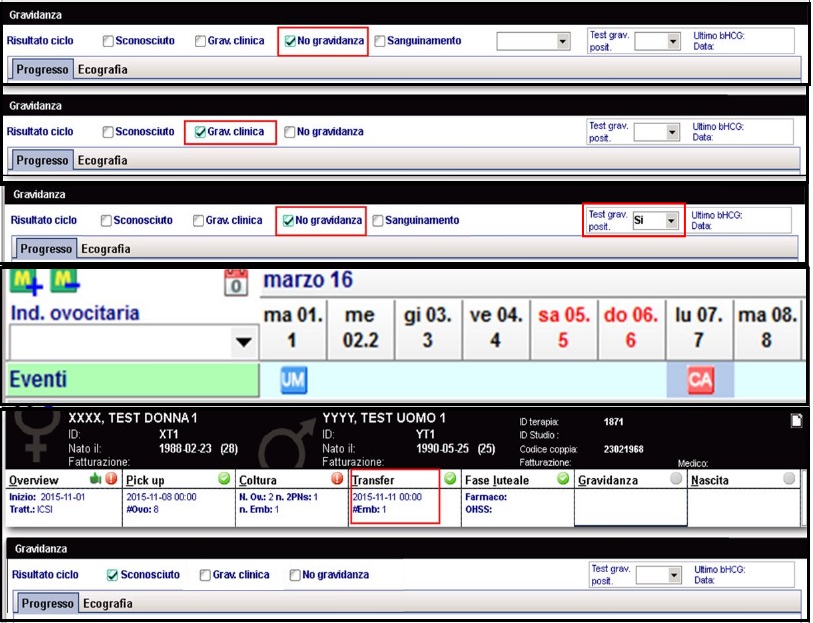
Task: Uncheck Sconosciuto in the bottom Gravidanza panel
Action: click(112, 575)
